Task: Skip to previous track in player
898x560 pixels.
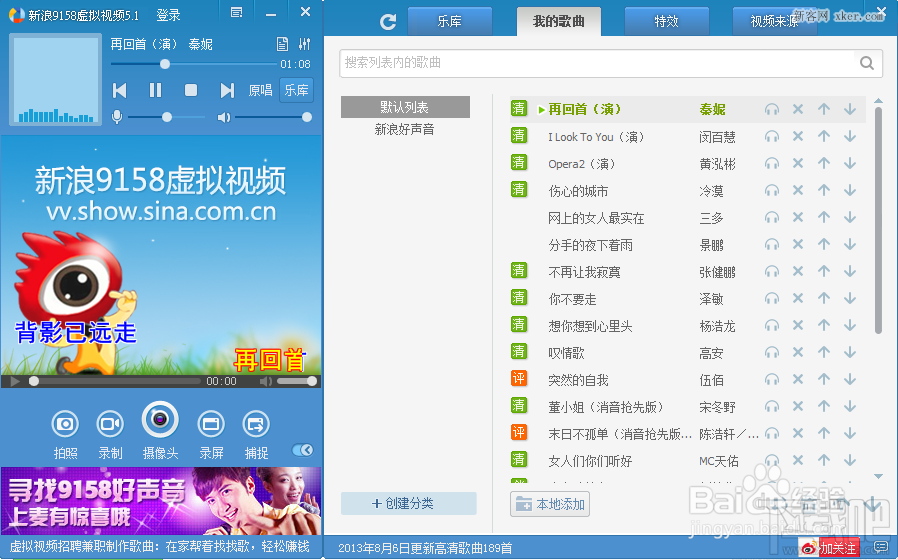Action: (120, 90)
